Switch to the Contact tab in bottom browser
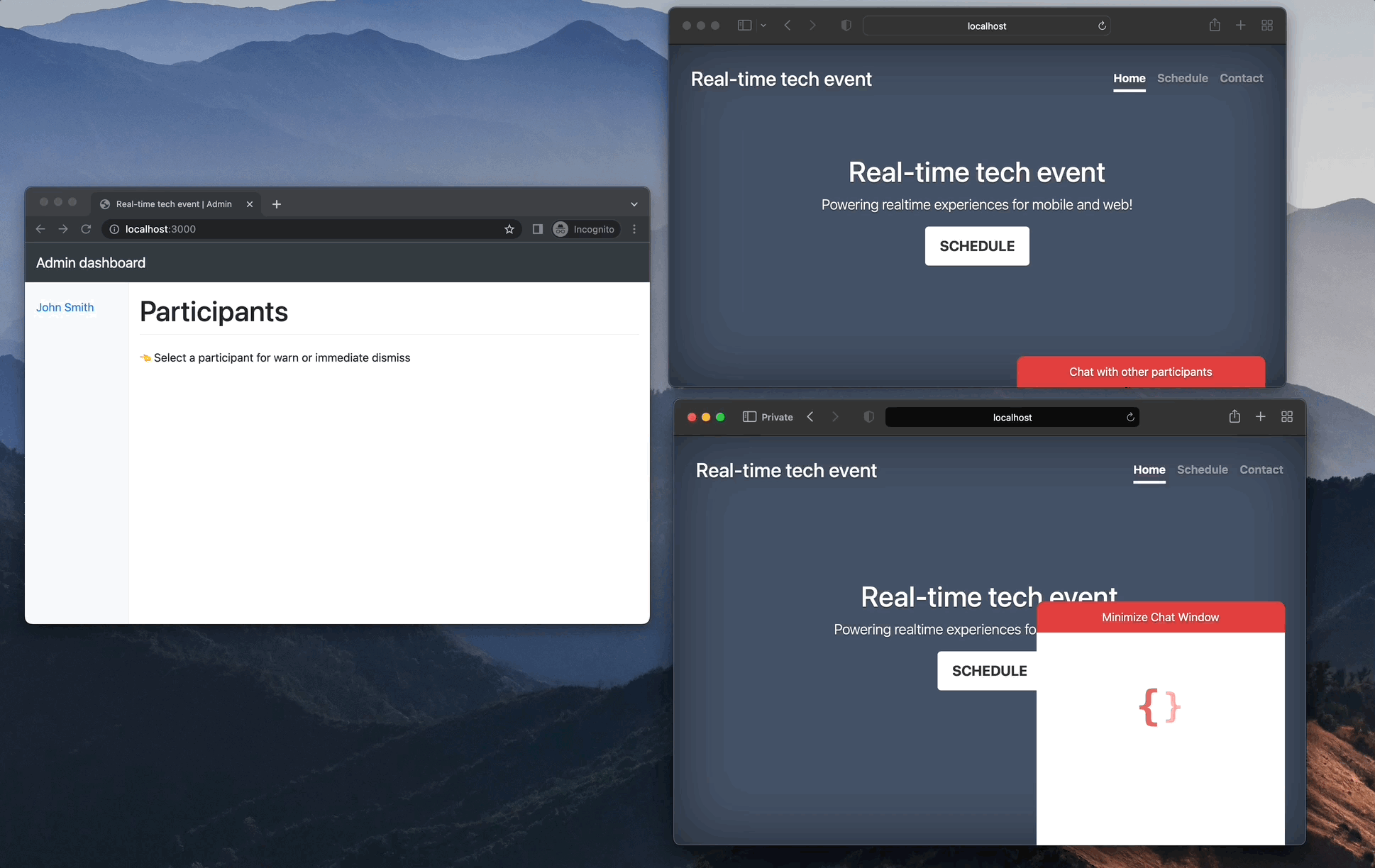This screenshot has height=868, width=1375. [x=1261, y=469]
